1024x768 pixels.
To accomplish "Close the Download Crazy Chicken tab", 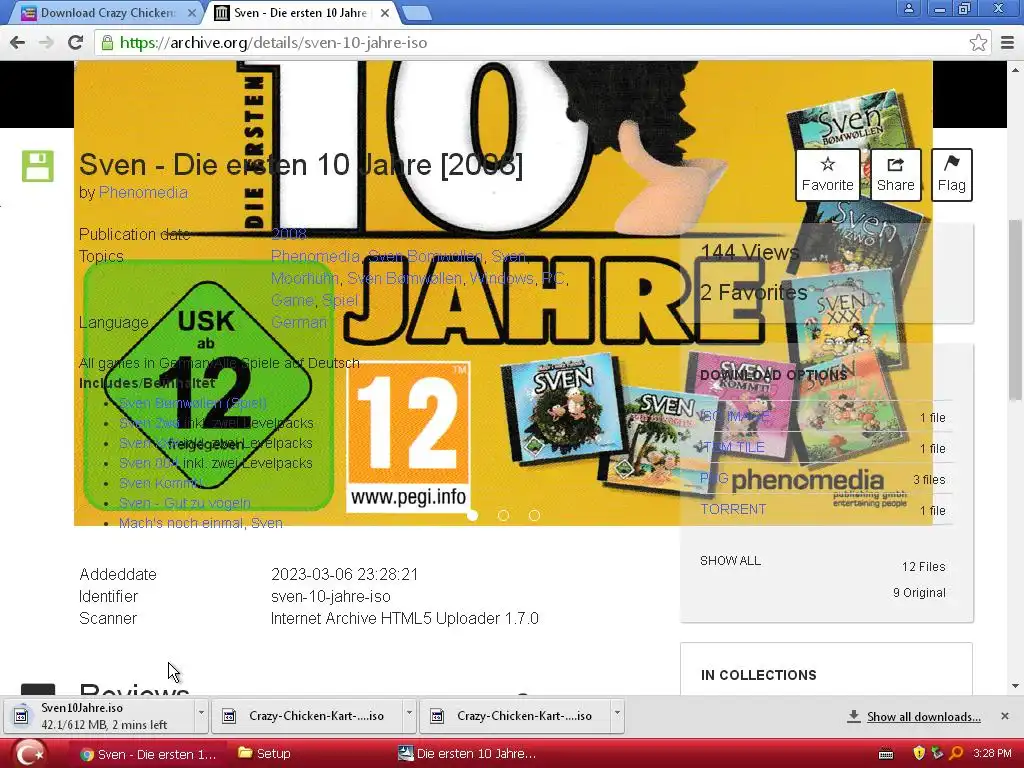I will pyautogui.click(x=191, y=12).
